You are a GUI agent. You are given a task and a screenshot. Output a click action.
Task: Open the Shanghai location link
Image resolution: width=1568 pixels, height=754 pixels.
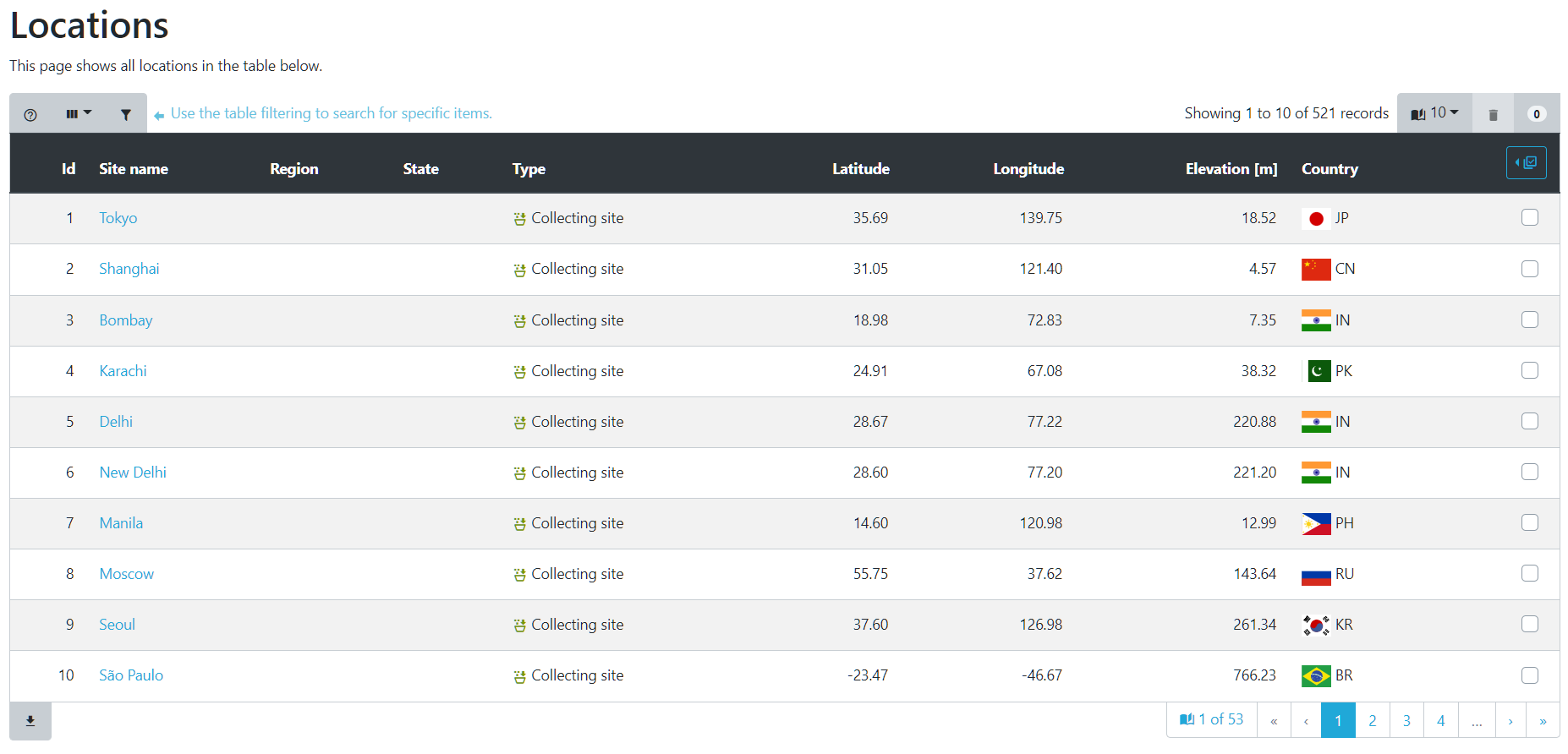129,269
